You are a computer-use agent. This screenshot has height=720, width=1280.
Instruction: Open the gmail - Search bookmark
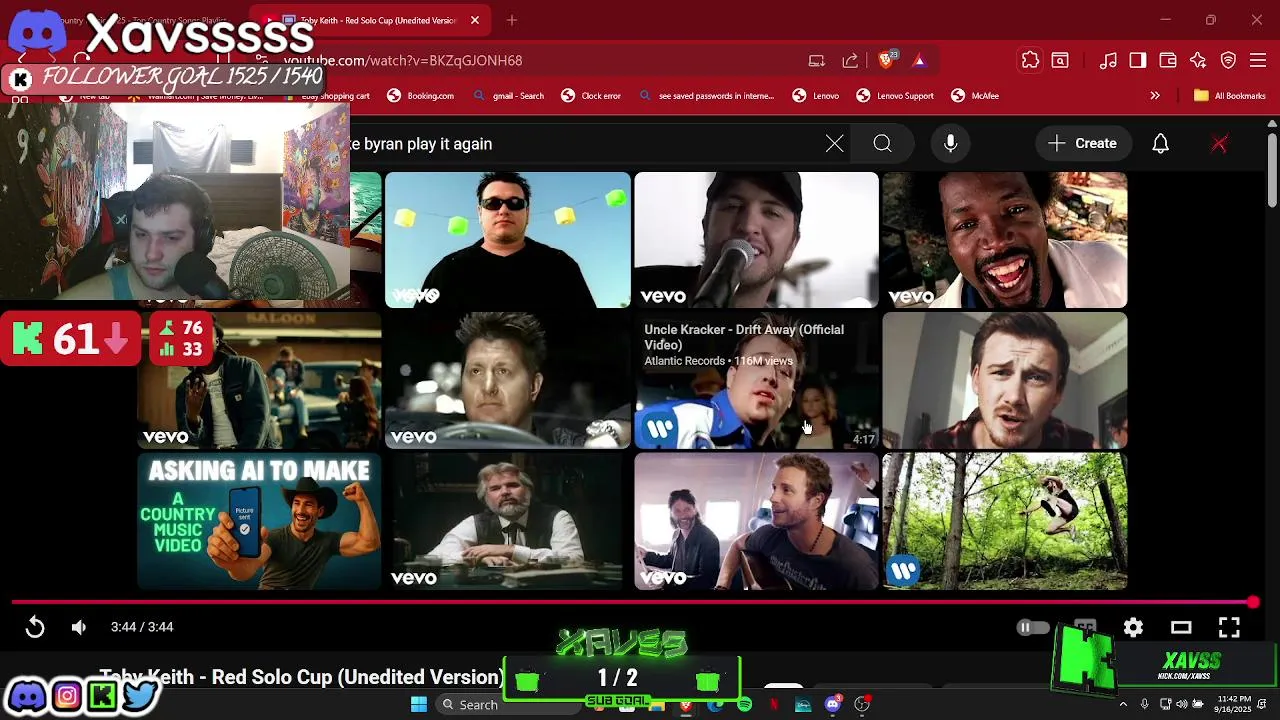[x=508, y=96]
